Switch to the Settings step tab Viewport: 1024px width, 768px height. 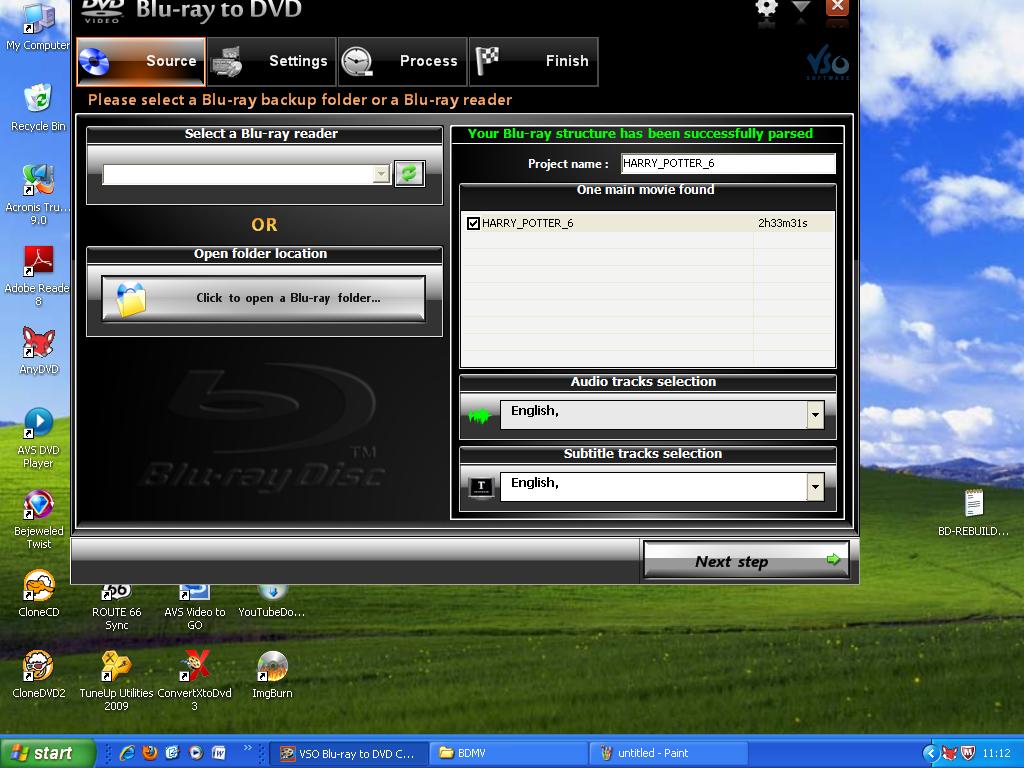tap(272, 61)
